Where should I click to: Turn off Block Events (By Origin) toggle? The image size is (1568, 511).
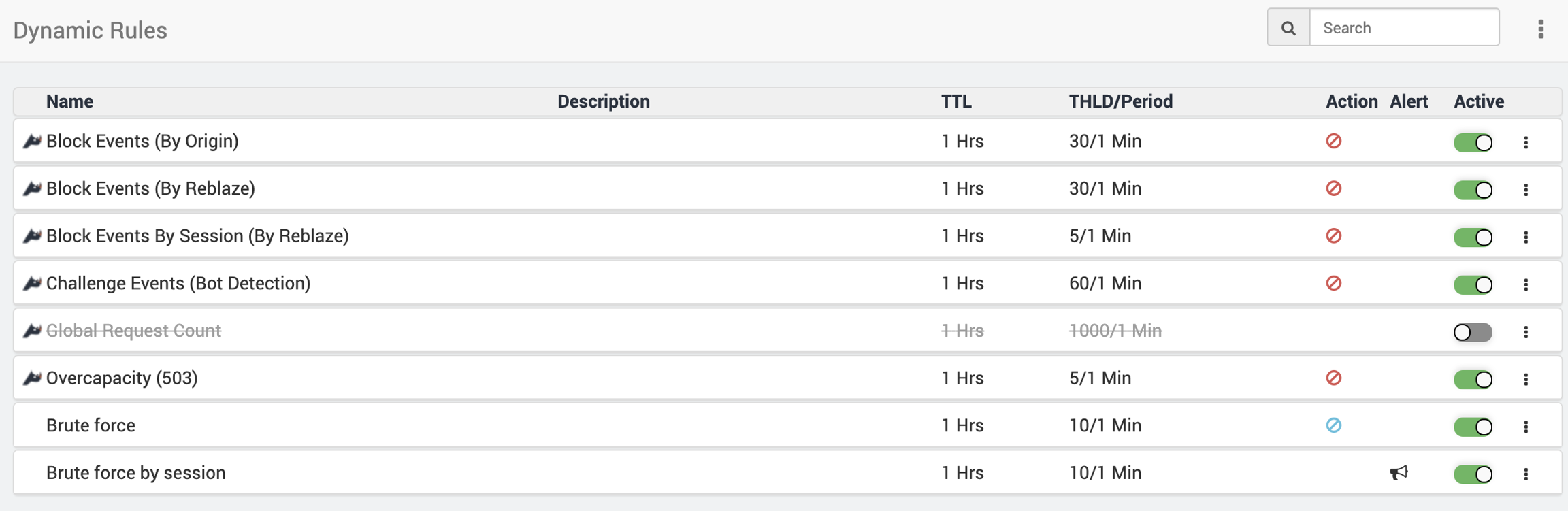(x=1473, y=142)
